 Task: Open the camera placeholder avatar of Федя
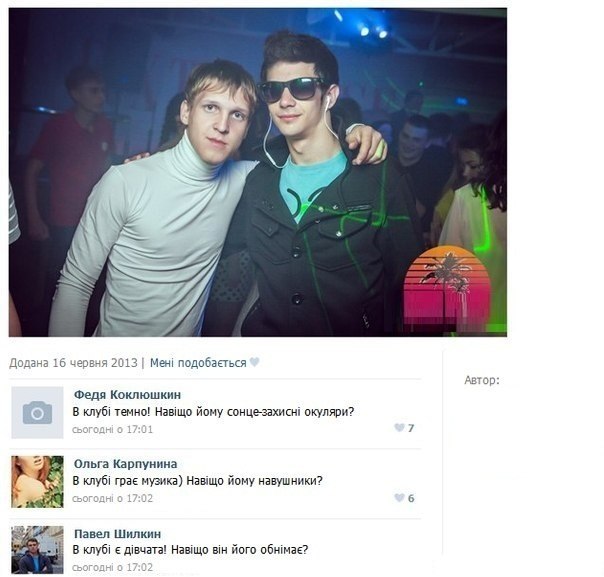click(37, 413)
